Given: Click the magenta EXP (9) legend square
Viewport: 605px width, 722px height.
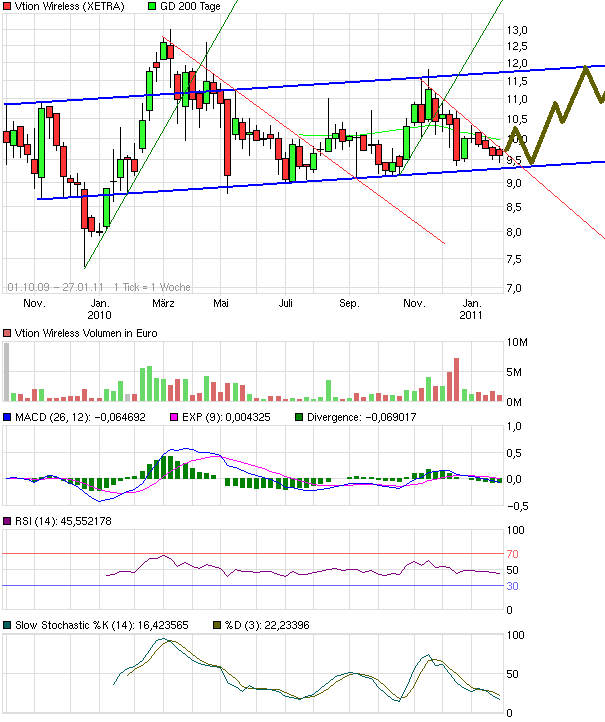Looking at the screenshot, I should point(174,417).
